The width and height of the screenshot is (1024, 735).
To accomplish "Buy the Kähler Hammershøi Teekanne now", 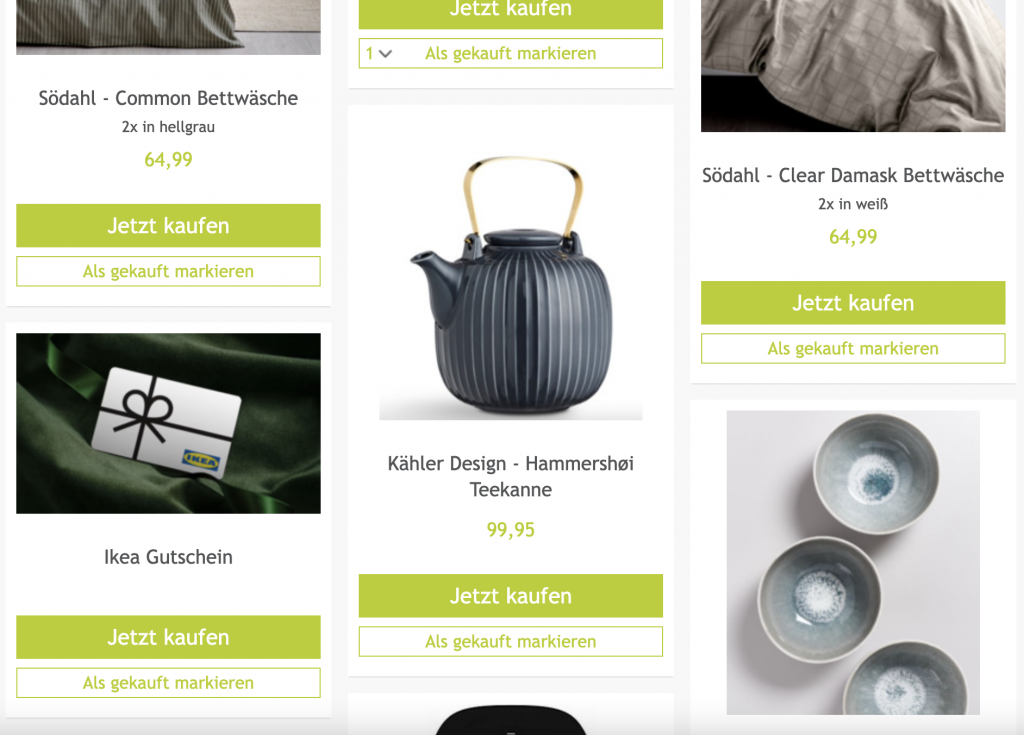I will coord(511,596).
